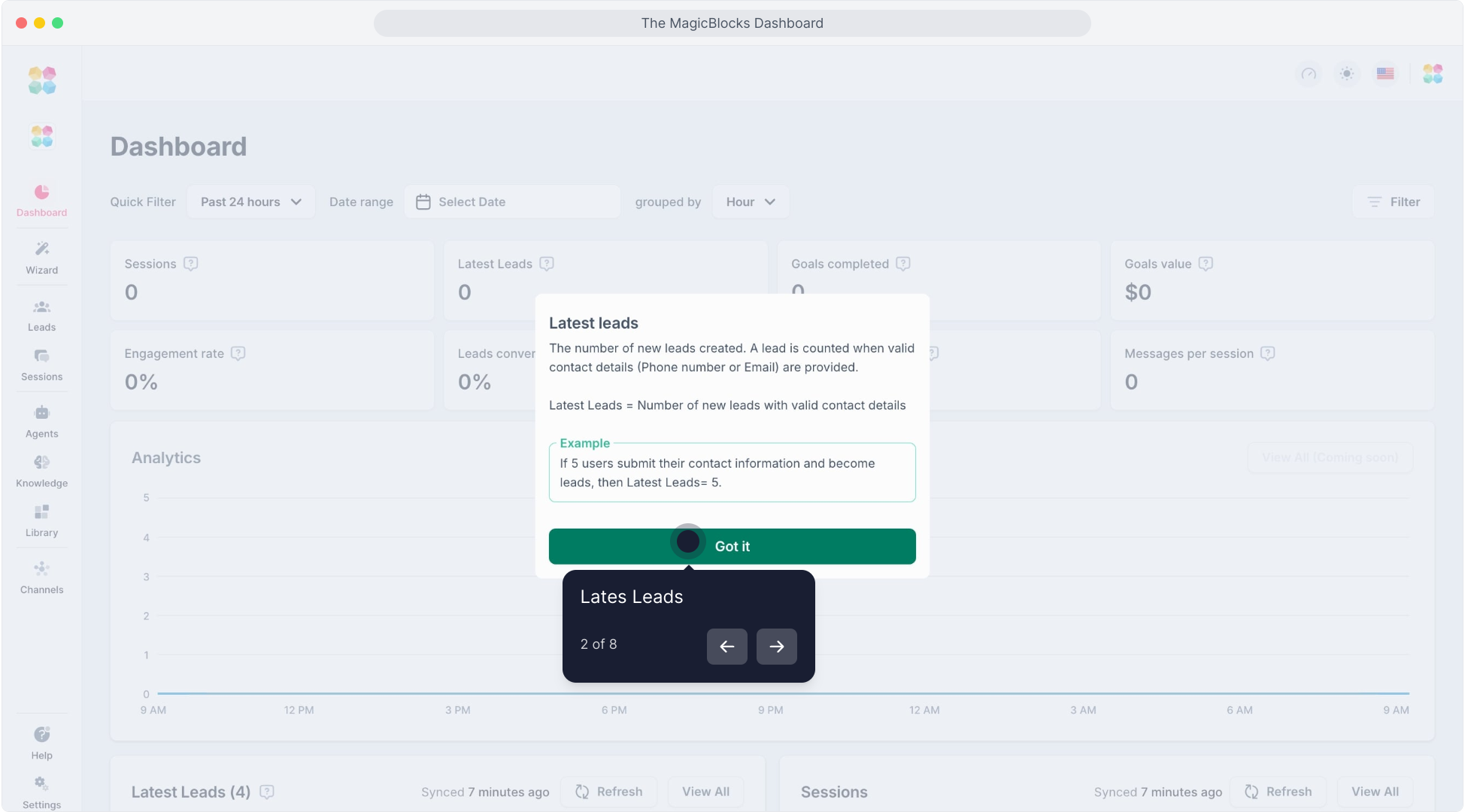Click the Goals value help icon
The image size is (1465, 812).
coord(1206,264)
